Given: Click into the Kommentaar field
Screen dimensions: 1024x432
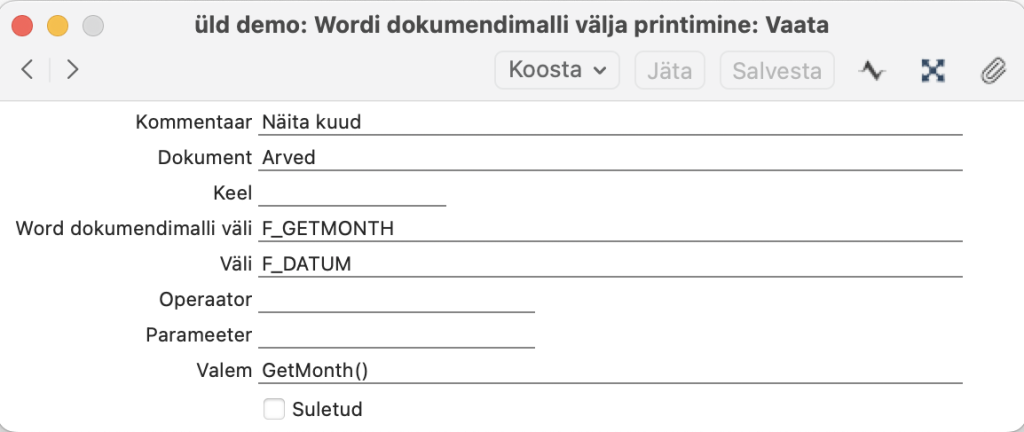Looking at the screenshot, I should coord(610,122).
